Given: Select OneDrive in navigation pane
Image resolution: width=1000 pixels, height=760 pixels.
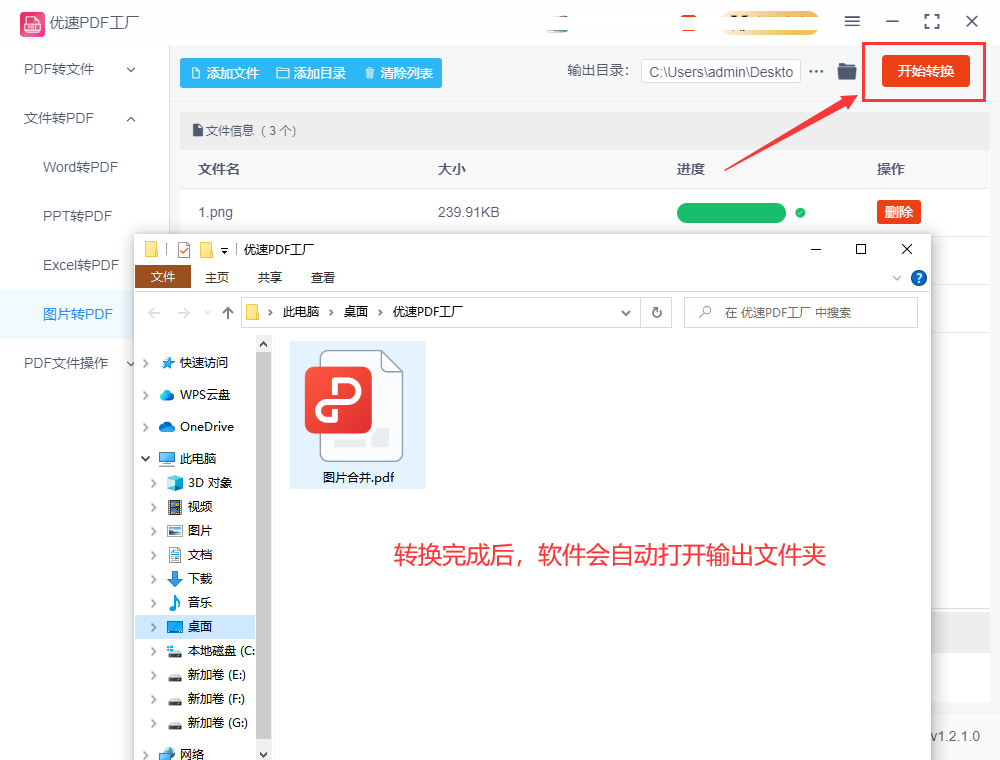Looking at the screenshot, I should pos(207,427).
